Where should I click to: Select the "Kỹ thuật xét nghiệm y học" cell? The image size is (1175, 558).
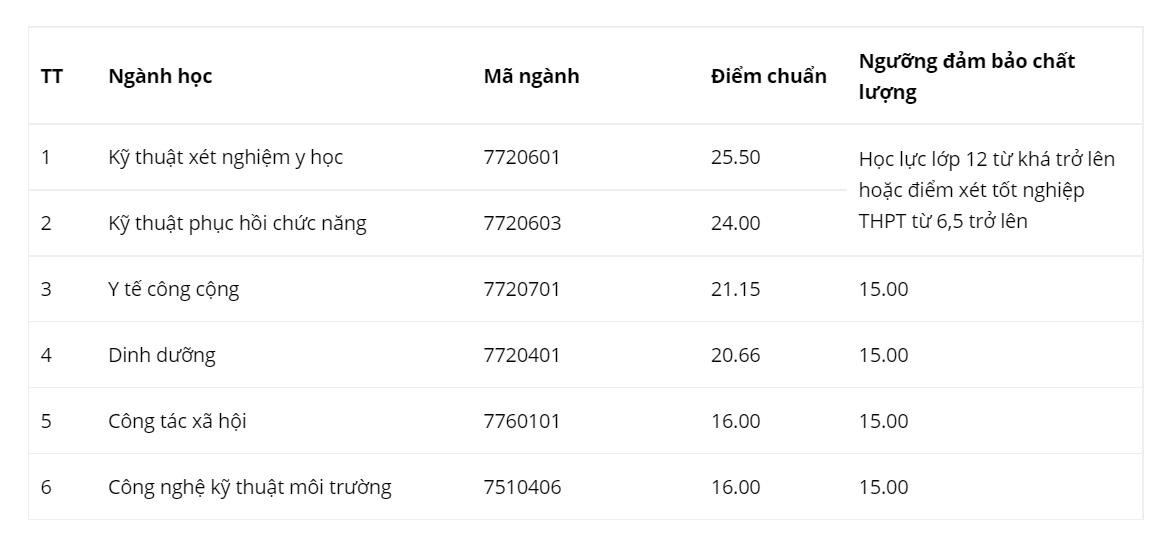click(225, 157)
